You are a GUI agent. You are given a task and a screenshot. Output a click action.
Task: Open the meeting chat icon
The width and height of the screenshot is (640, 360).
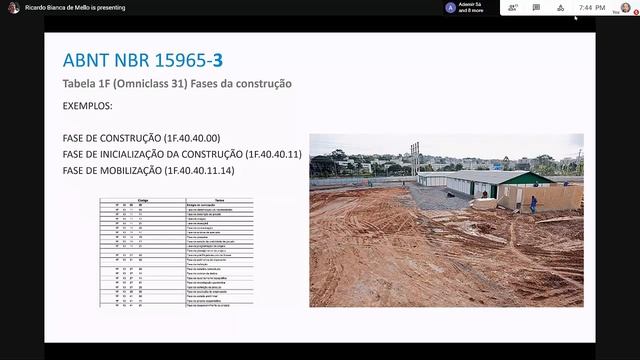[536, 7]
